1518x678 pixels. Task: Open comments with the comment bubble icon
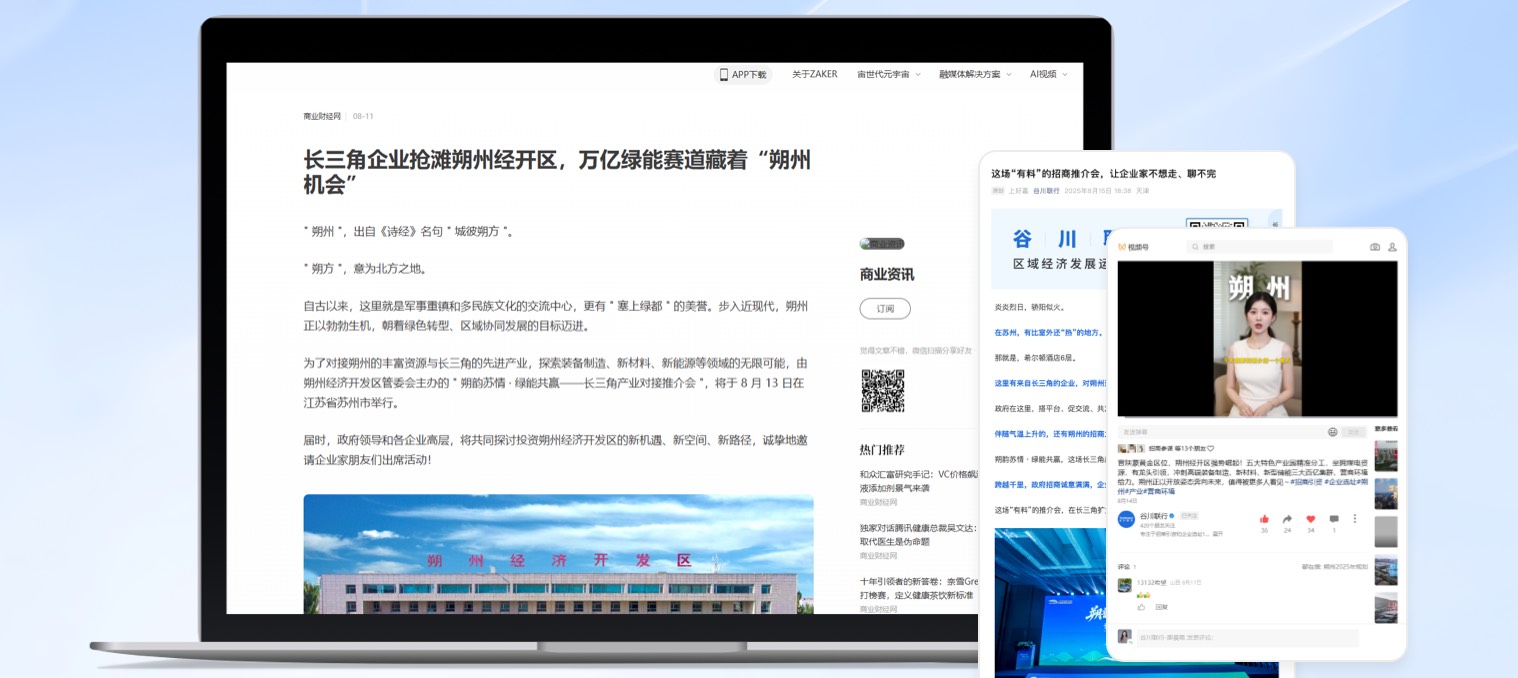[1333, 519]
